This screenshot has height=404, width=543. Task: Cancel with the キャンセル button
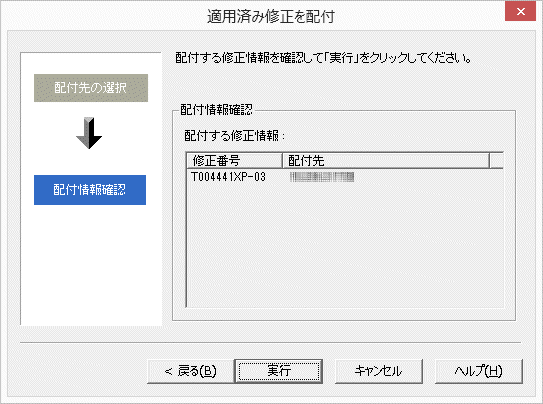379,371
